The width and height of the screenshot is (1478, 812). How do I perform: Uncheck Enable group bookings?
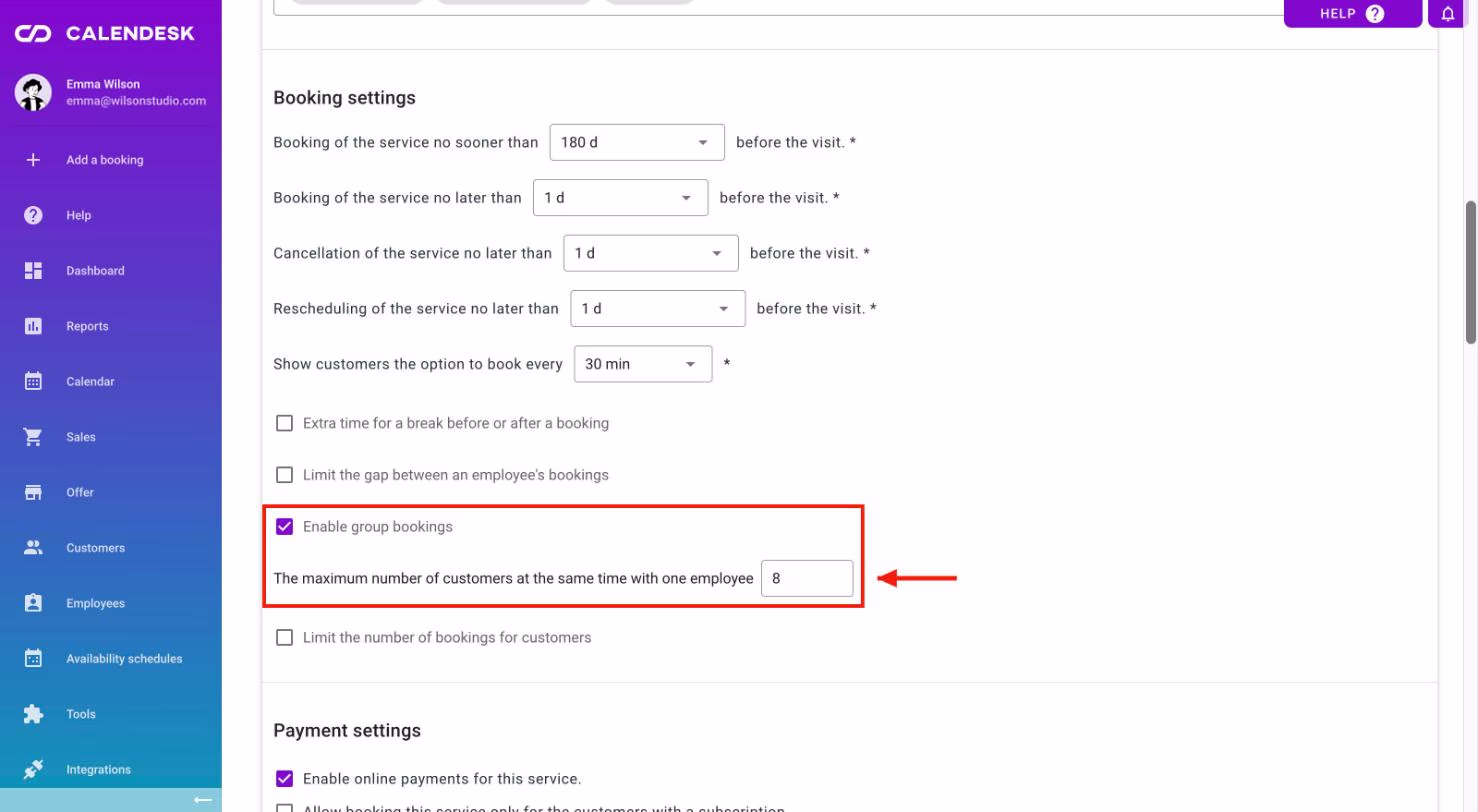point(284,527)
